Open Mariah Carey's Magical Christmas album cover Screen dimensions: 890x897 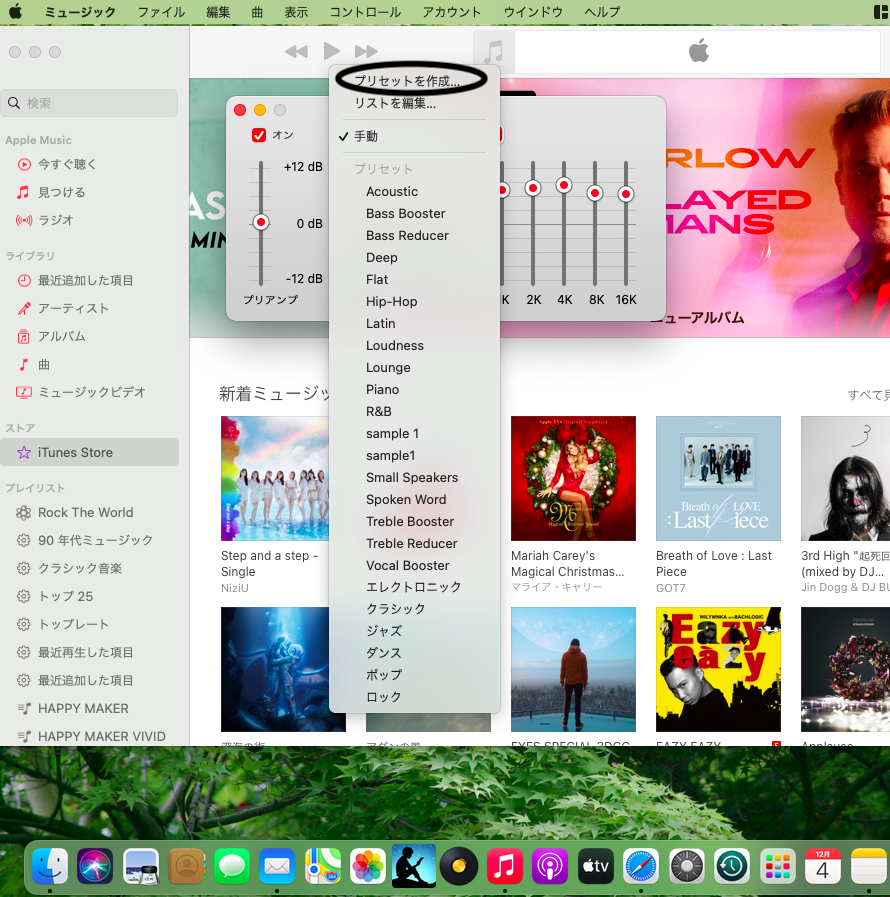[x=573, y=478]
